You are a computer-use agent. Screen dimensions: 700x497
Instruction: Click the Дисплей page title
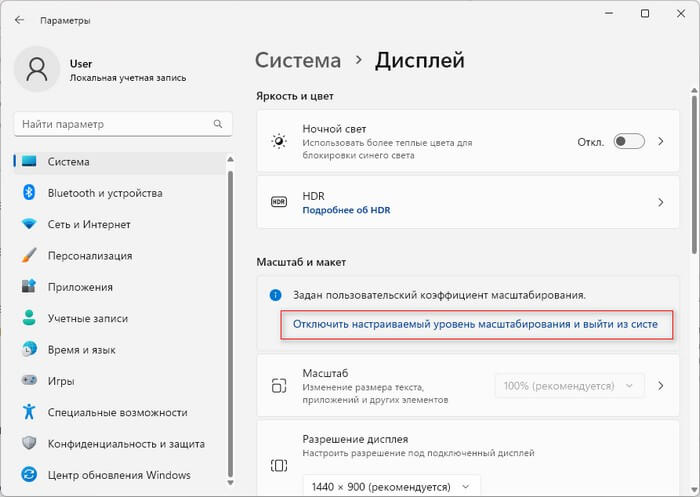point(420,60)
